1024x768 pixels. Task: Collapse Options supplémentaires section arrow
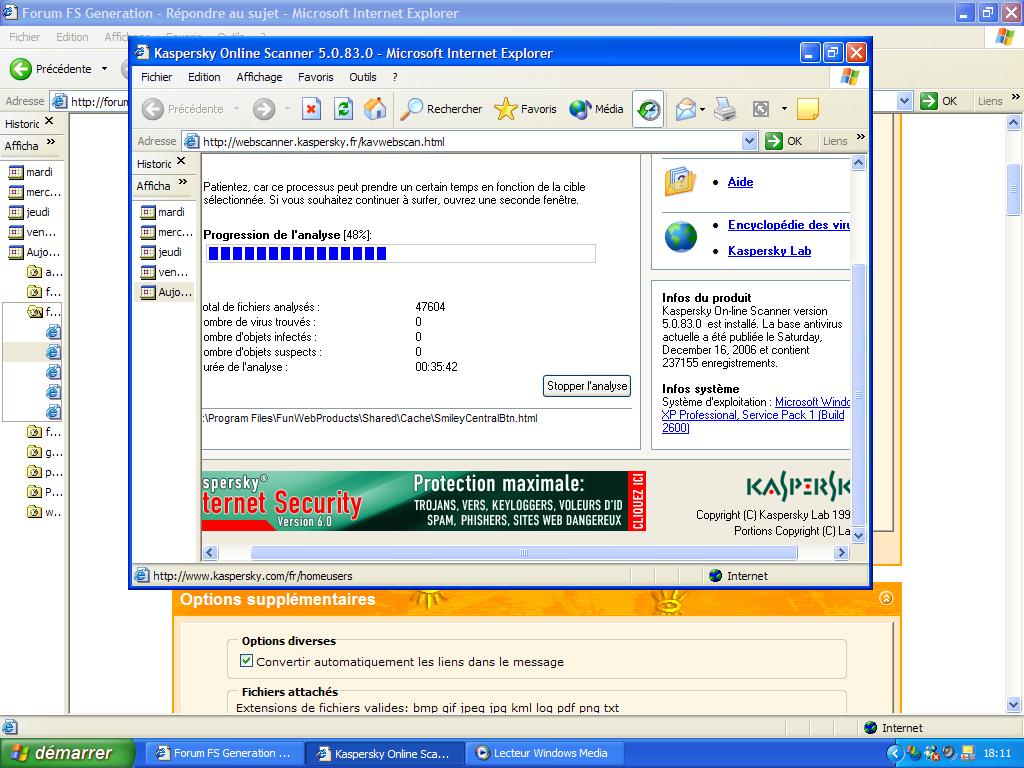pyautogui.click(x=886, y=598)
